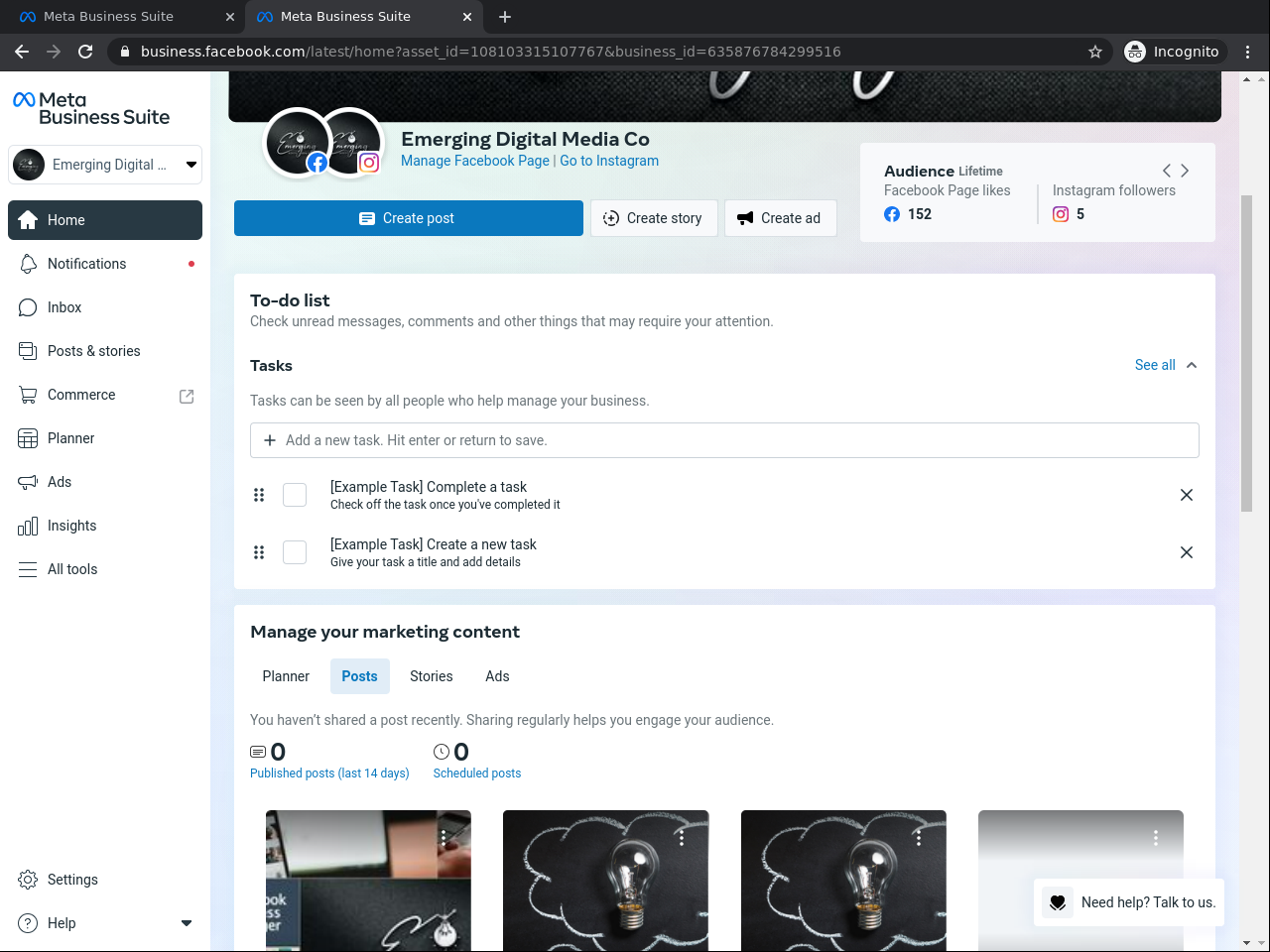Click the Create post button
The image size is (1270, 952).
tap(409, 218)
